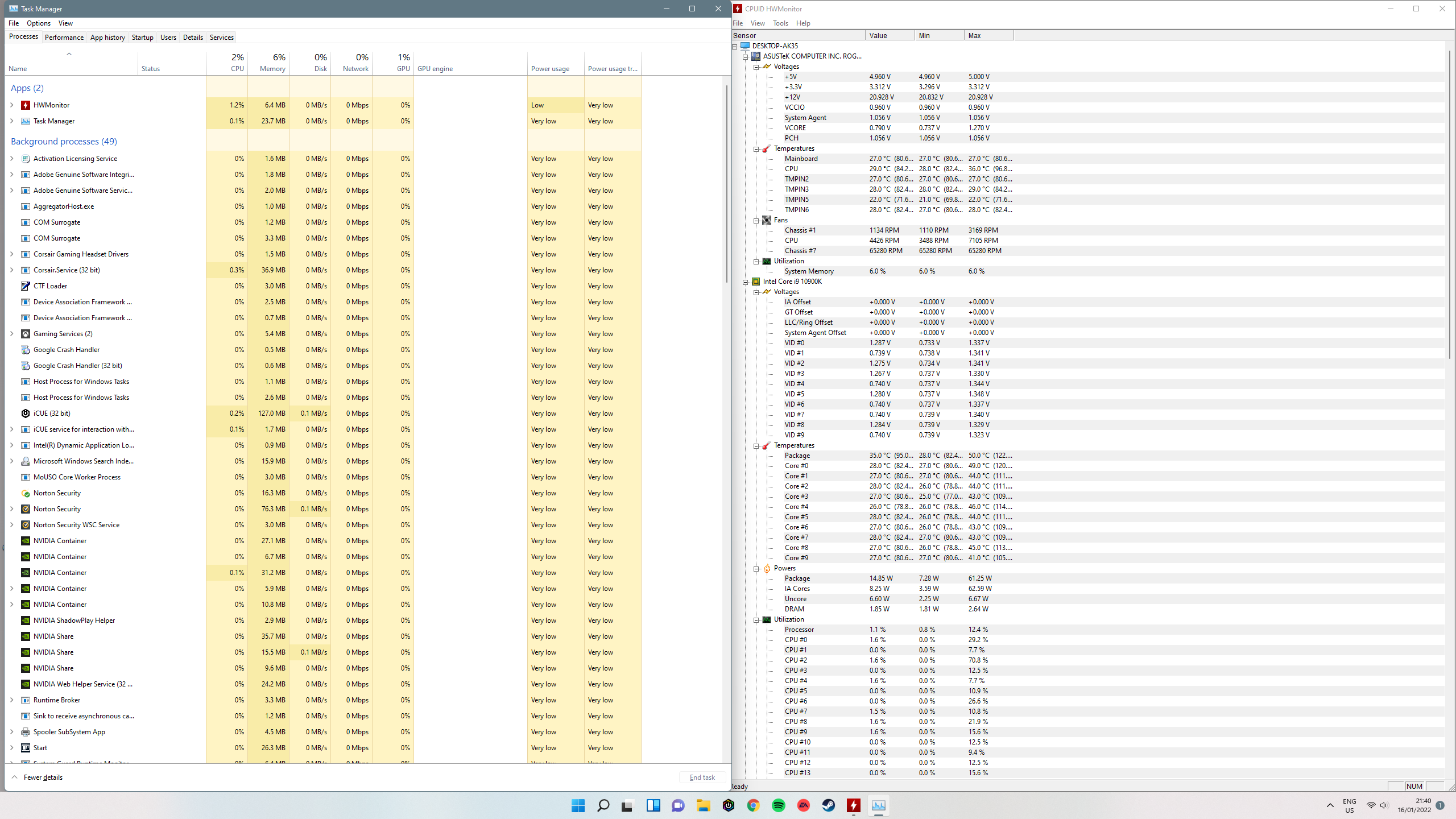Collapse the ASUSTeK Voltages node
This screenshot has width=1456, height=819.
click(756, 67)
